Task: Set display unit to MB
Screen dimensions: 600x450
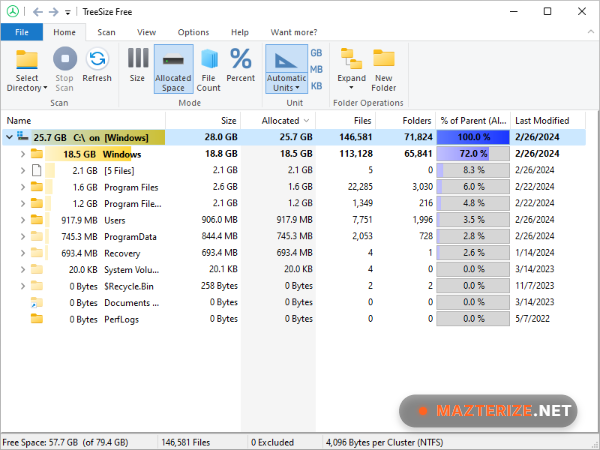Action: coord(316,69)
